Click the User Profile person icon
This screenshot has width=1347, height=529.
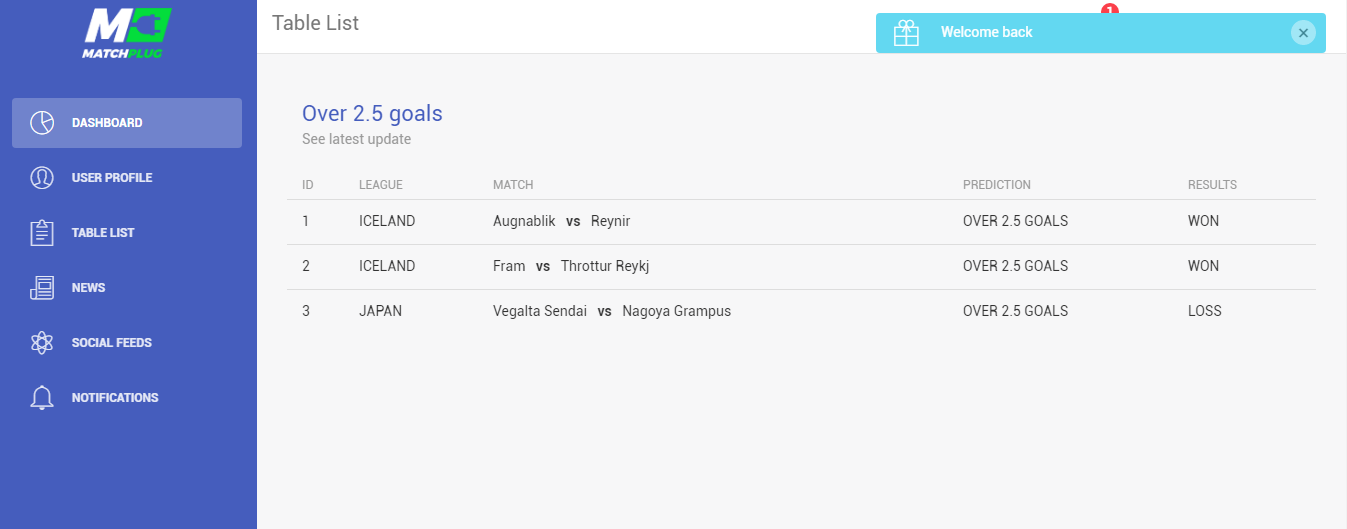(x=42, y=178)
